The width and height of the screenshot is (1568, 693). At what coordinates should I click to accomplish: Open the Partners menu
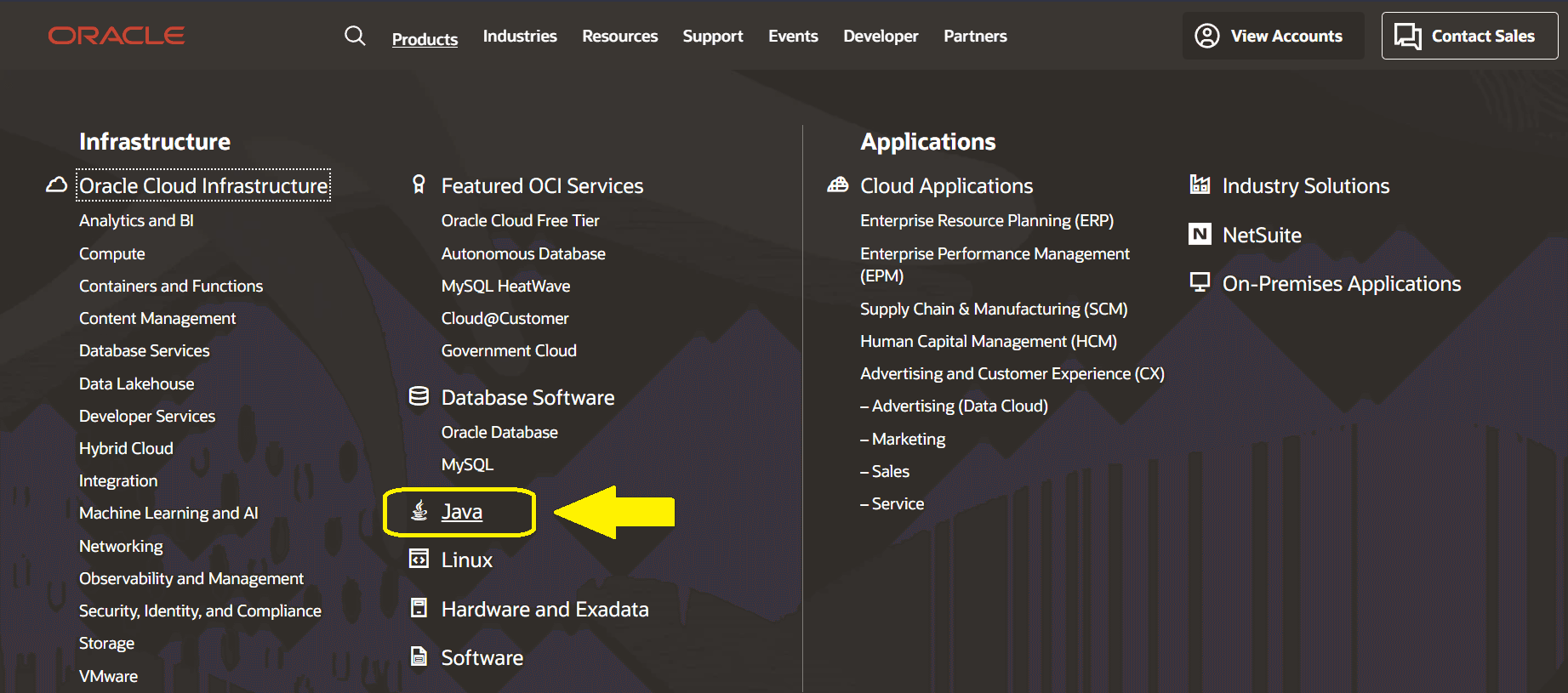[975, 36]
